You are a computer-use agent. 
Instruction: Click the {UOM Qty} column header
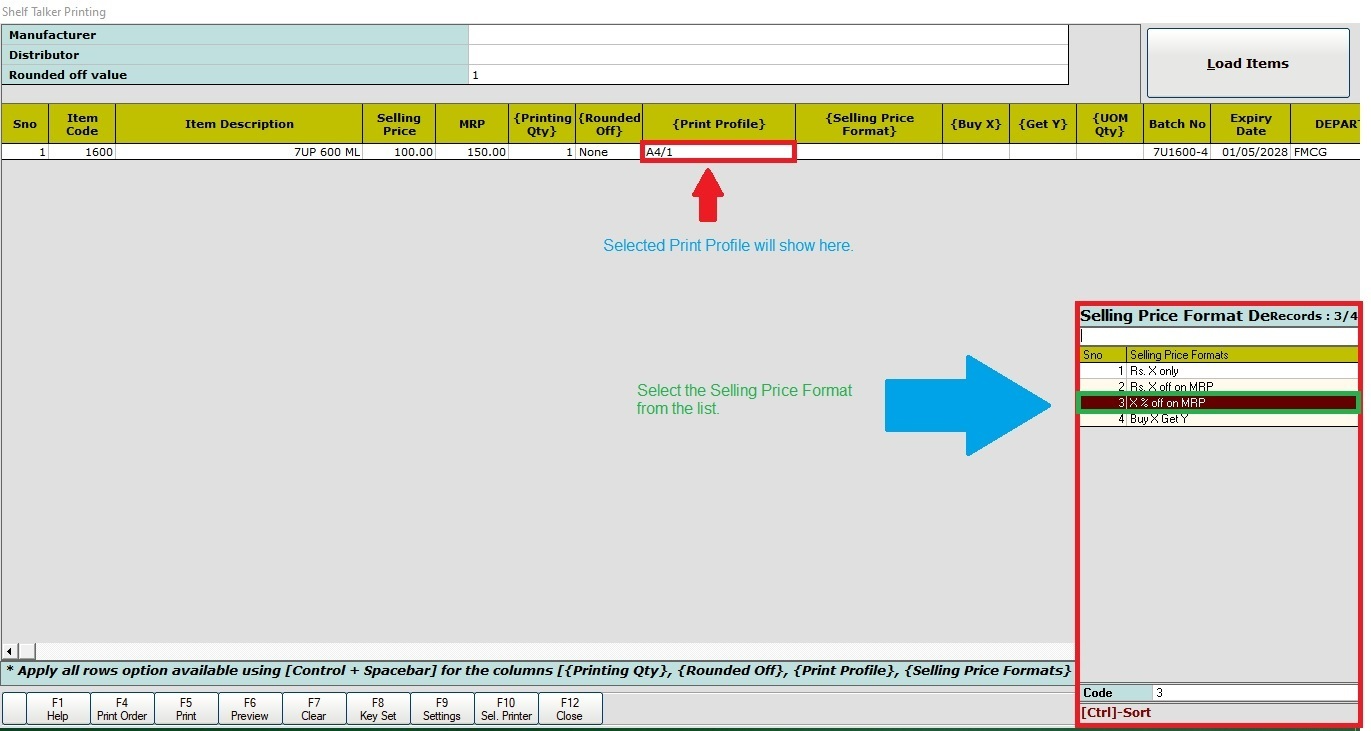coord(1110,124)
